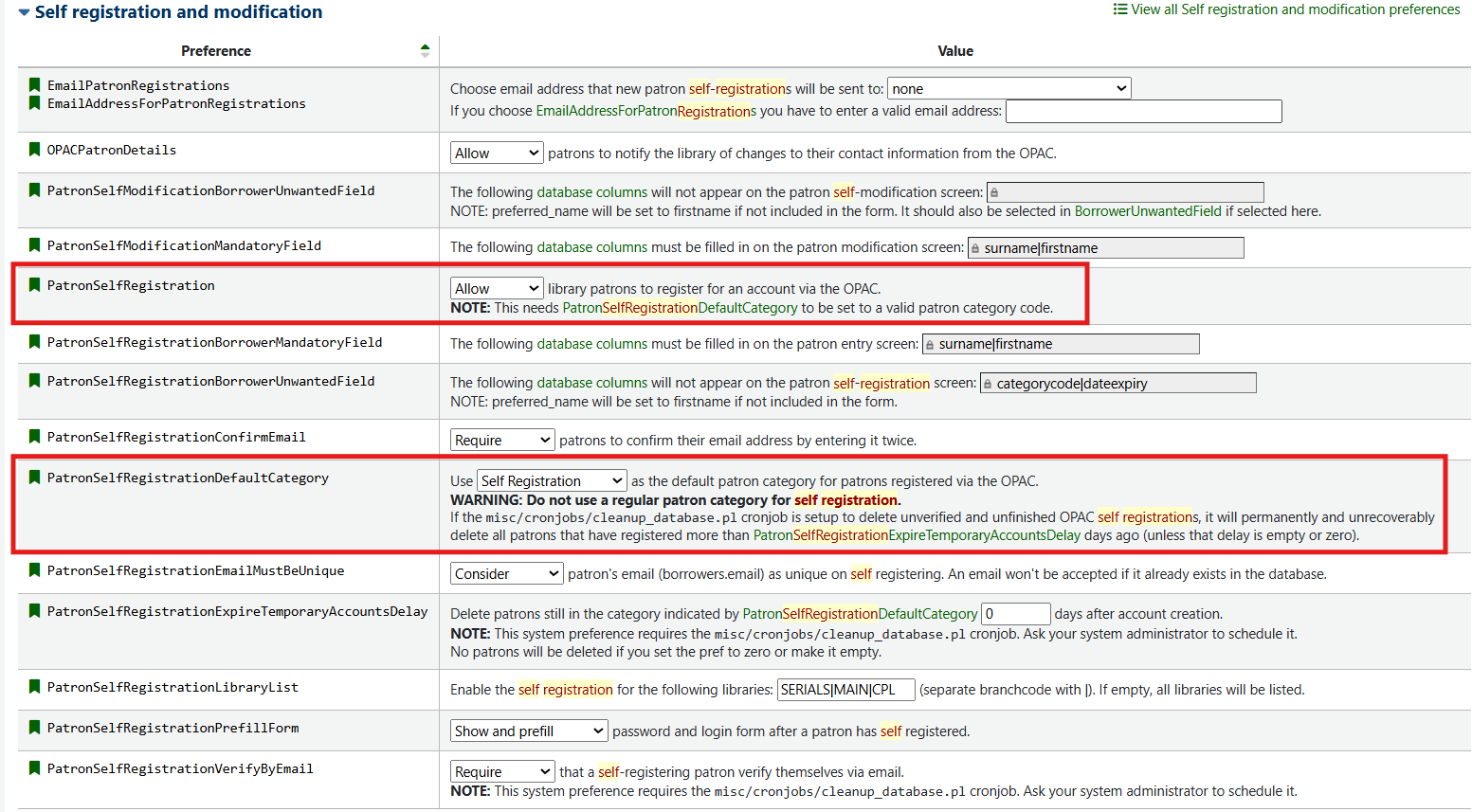The width and height of the screenshot is (1472, 812).
Task: Click bookmark icon beside PatronSelfRegistration preference
Action: 34,285
